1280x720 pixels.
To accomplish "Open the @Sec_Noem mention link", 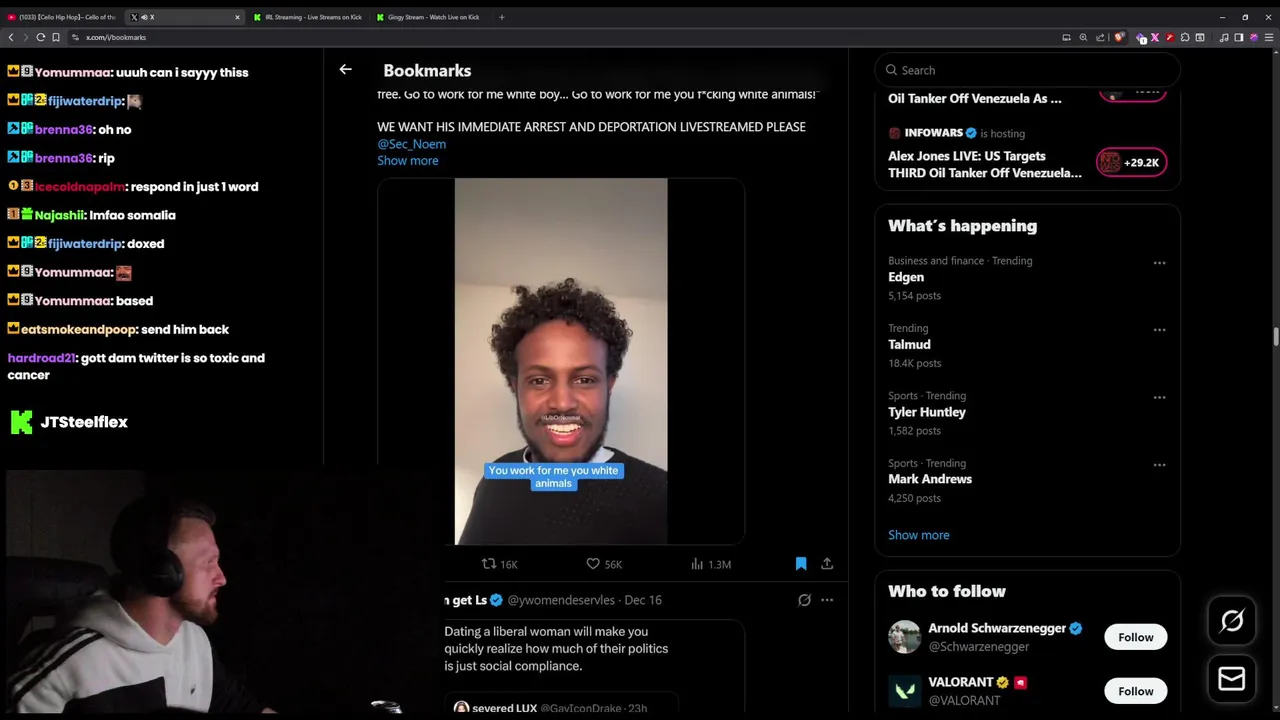I will tap(411, 144).
